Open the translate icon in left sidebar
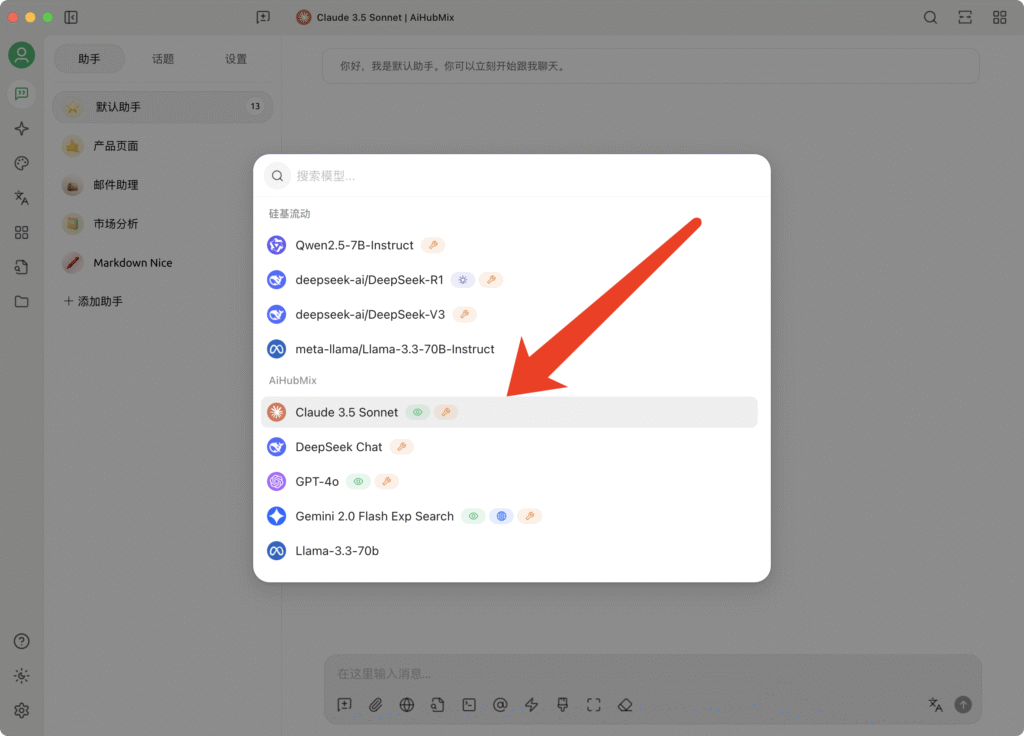The image size is (1024, 736). (21, 198)
